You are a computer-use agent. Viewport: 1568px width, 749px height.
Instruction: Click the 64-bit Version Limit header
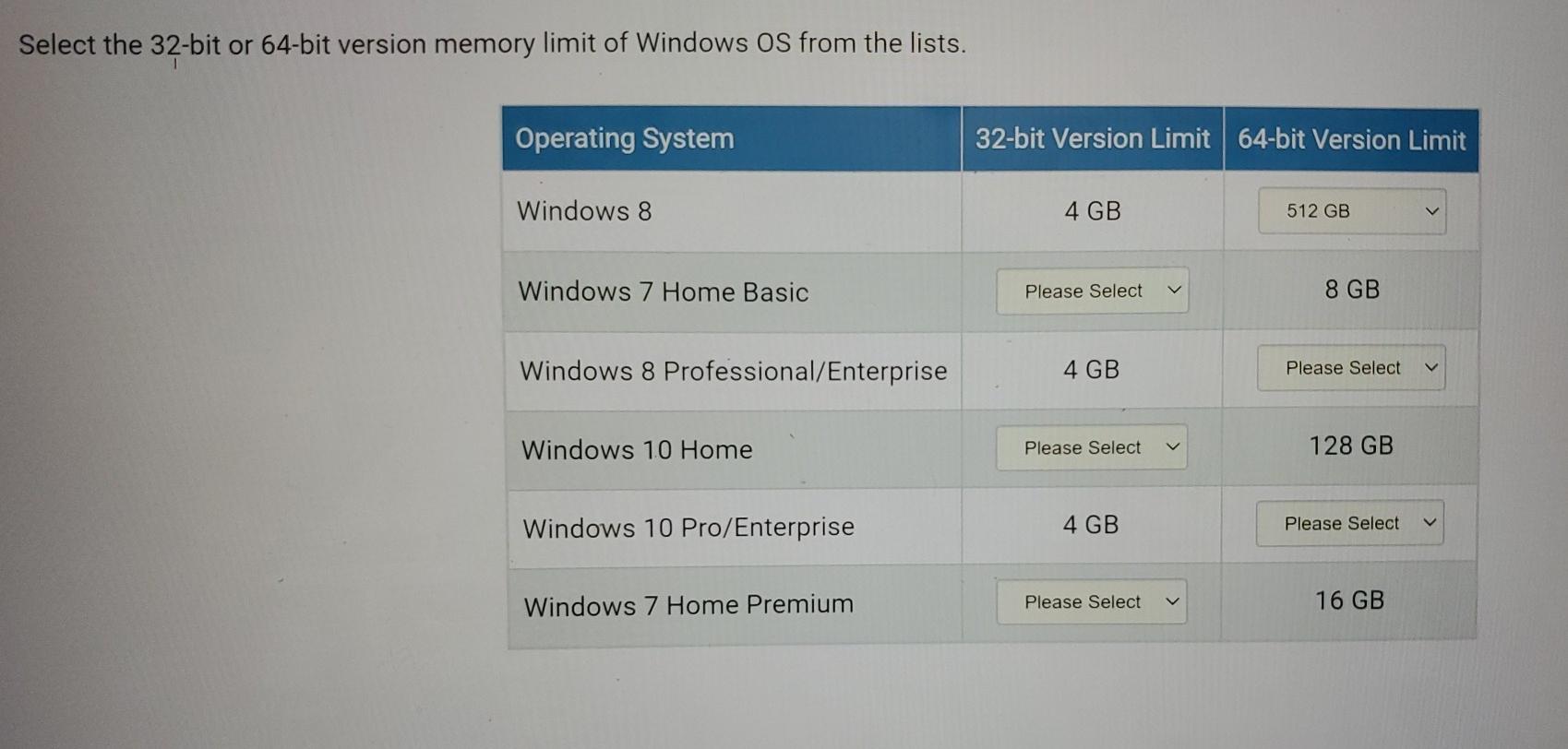pyautogui.click(x=1352, y=139)
